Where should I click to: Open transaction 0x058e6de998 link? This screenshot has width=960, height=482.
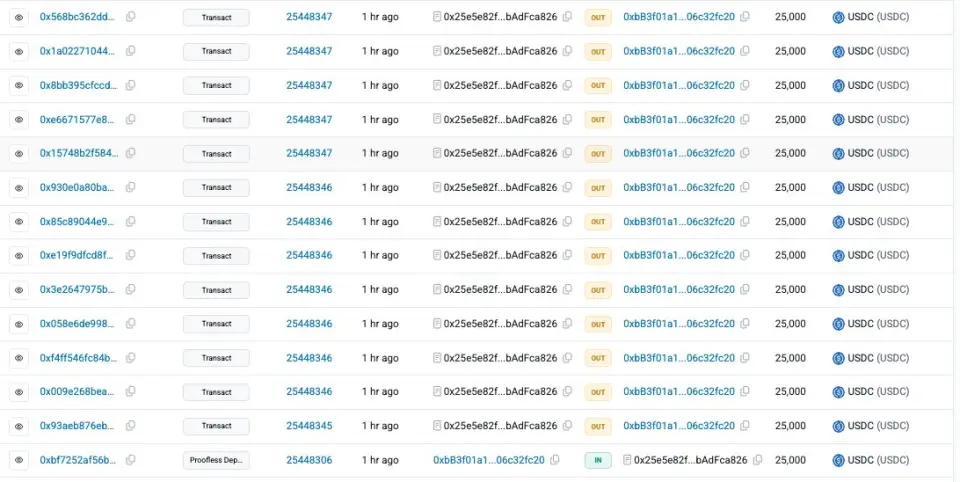pos(77,323)
